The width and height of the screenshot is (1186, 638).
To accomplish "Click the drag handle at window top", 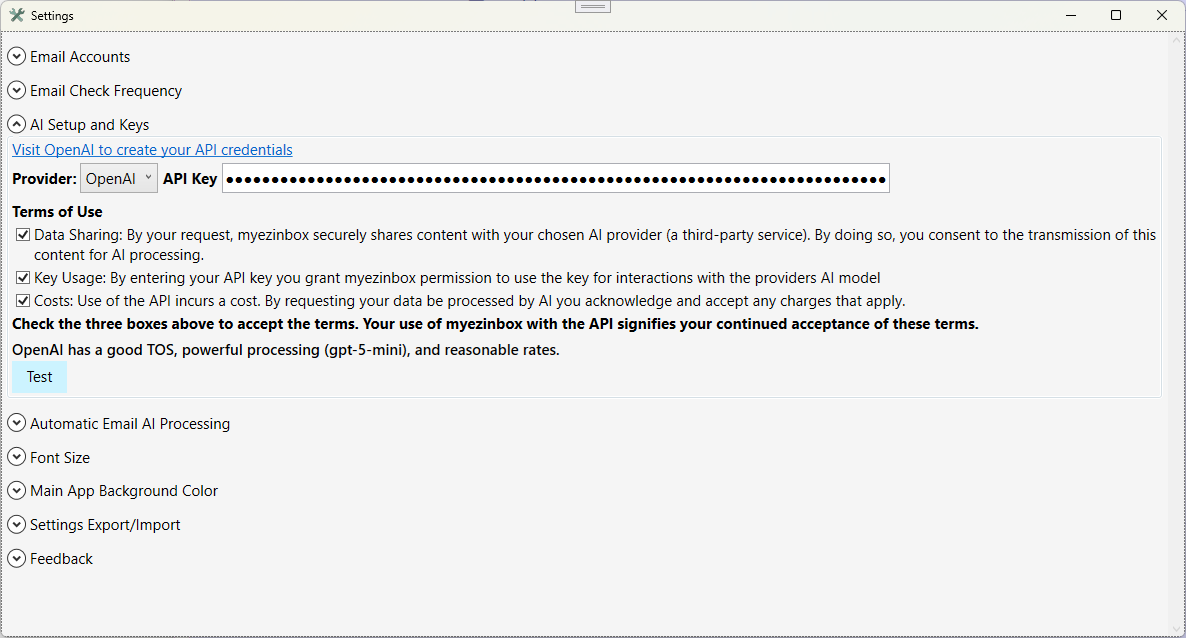I will pyautogui.click(x=593, y=6).
